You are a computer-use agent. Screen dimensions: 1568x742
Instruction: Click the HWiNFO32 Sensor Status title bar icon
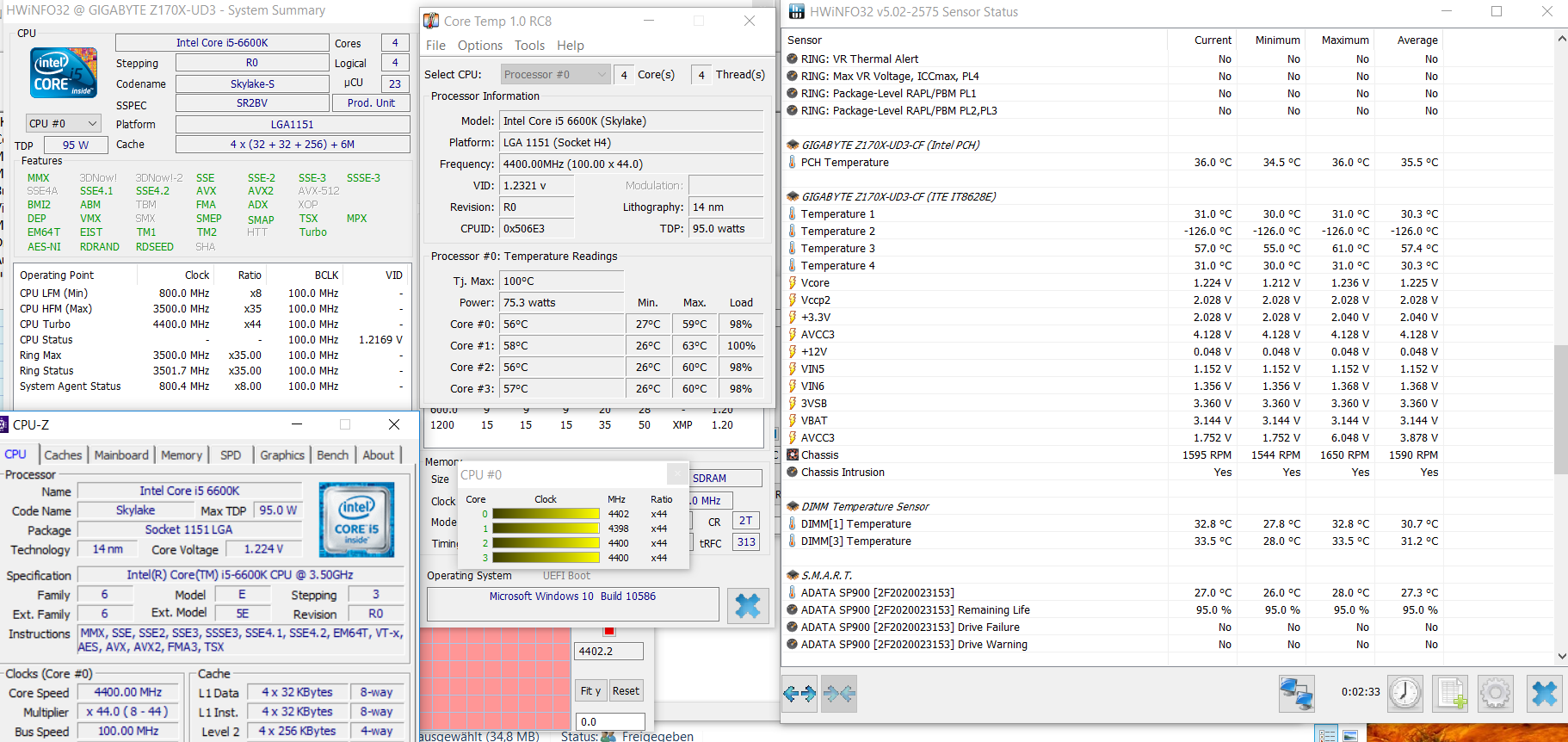(797, 11)
